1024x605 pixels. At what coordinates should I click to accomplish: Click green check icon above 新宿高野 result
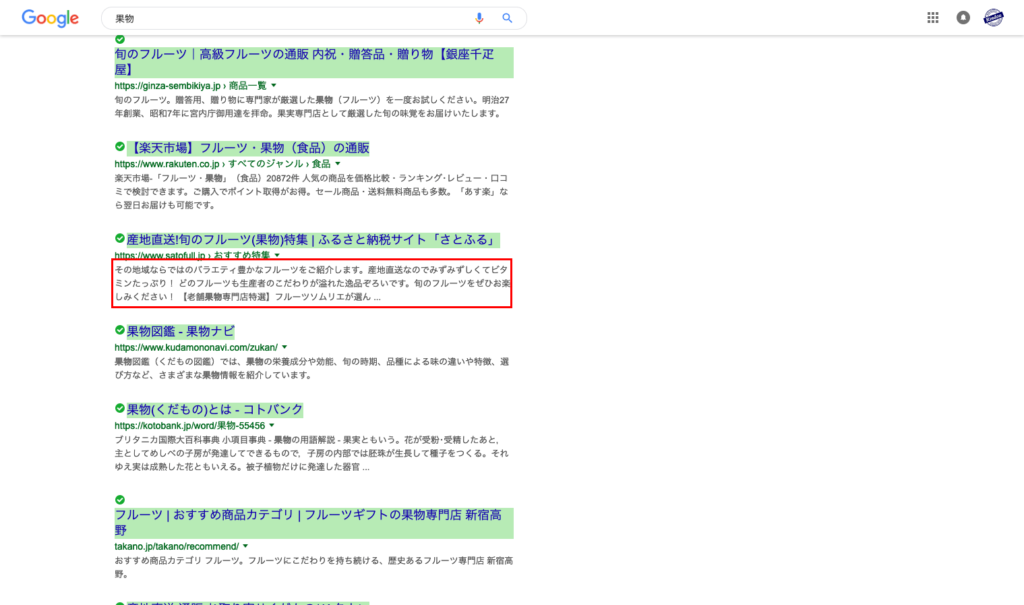click(x=120, y=500)
